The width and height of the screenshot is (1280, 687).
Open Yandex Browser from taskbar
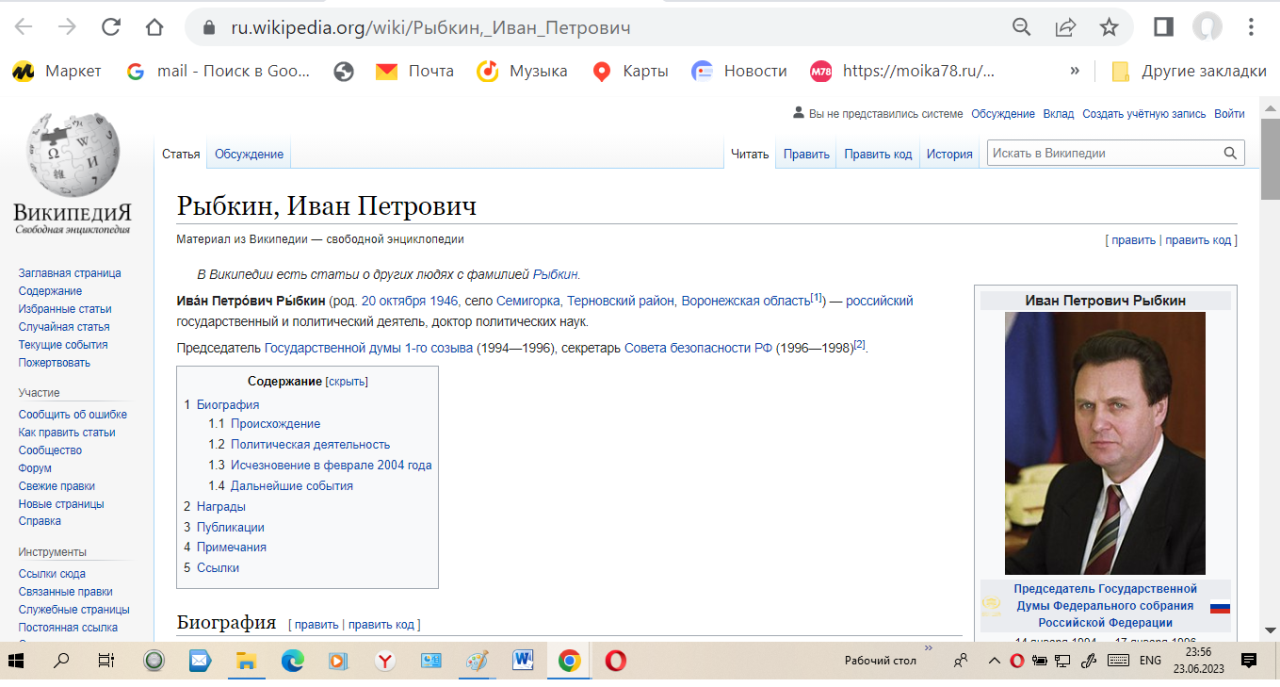pos(385,660)
